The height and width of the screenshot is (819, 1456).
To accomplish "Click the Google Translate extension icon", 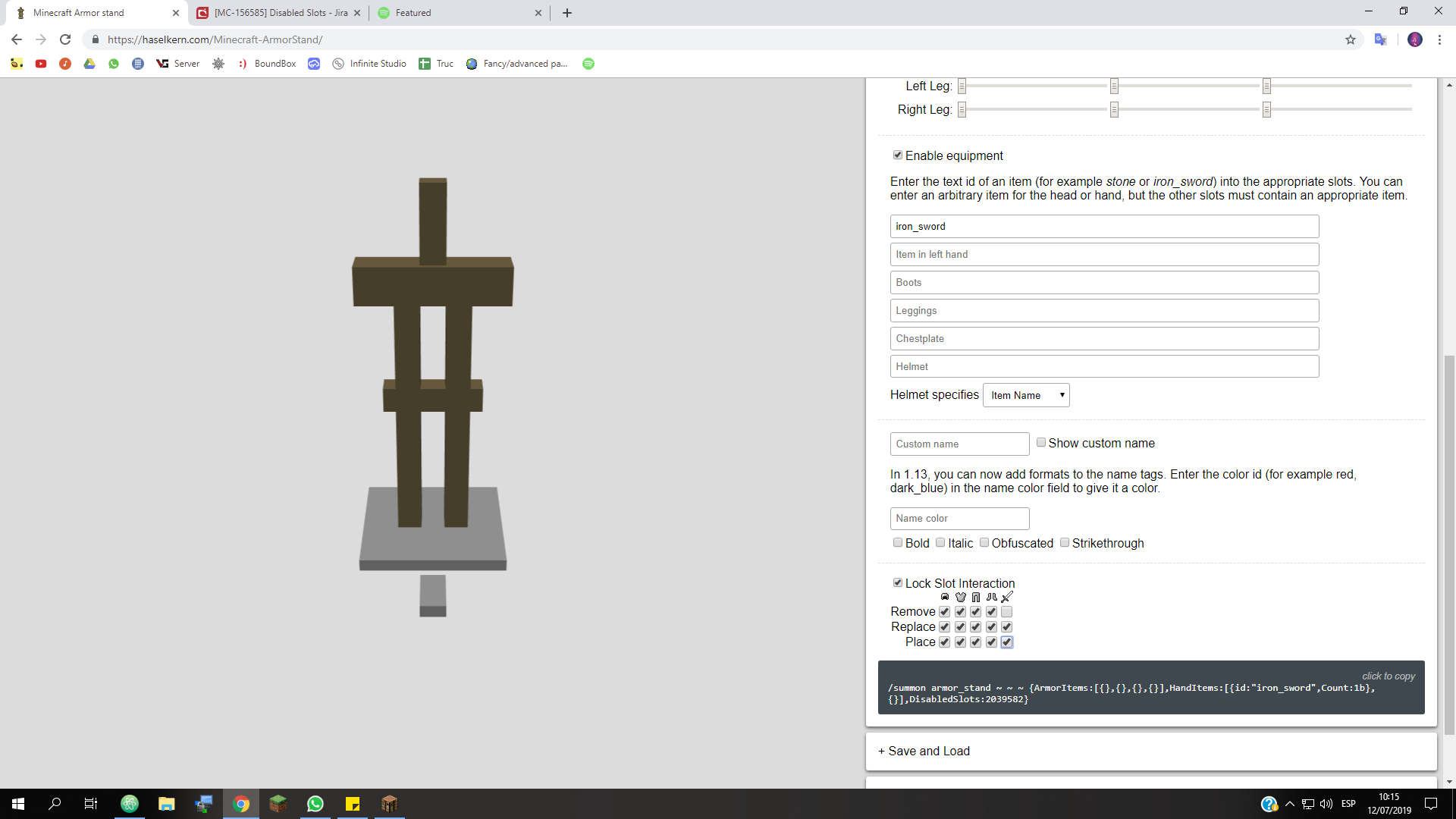I will 1380,39.
